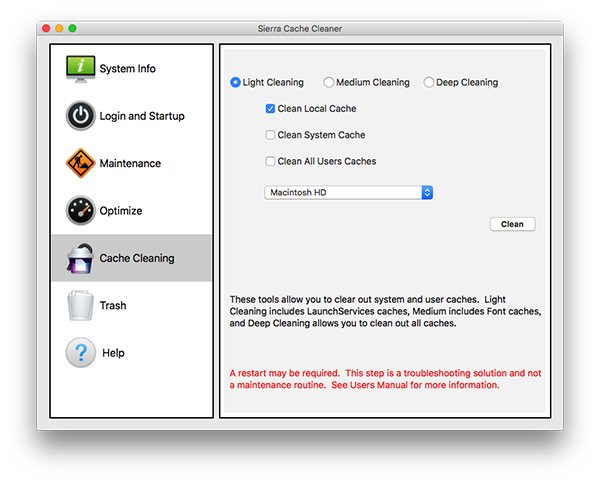Click the Help question mark icon
600x483 pixels.
[81, 352]
